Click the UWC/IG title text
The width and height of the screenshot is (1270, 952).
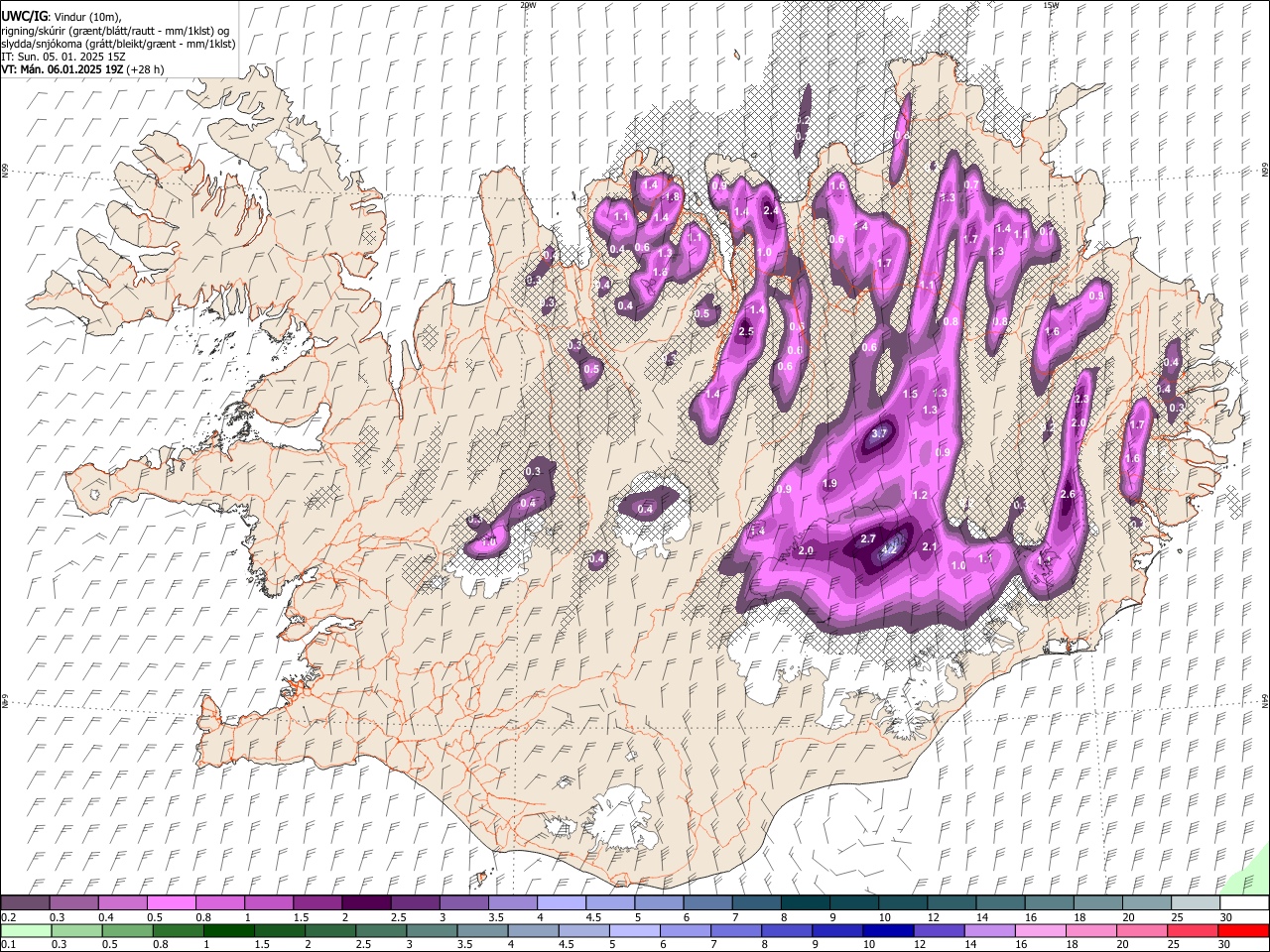click(x=24, y=16)
